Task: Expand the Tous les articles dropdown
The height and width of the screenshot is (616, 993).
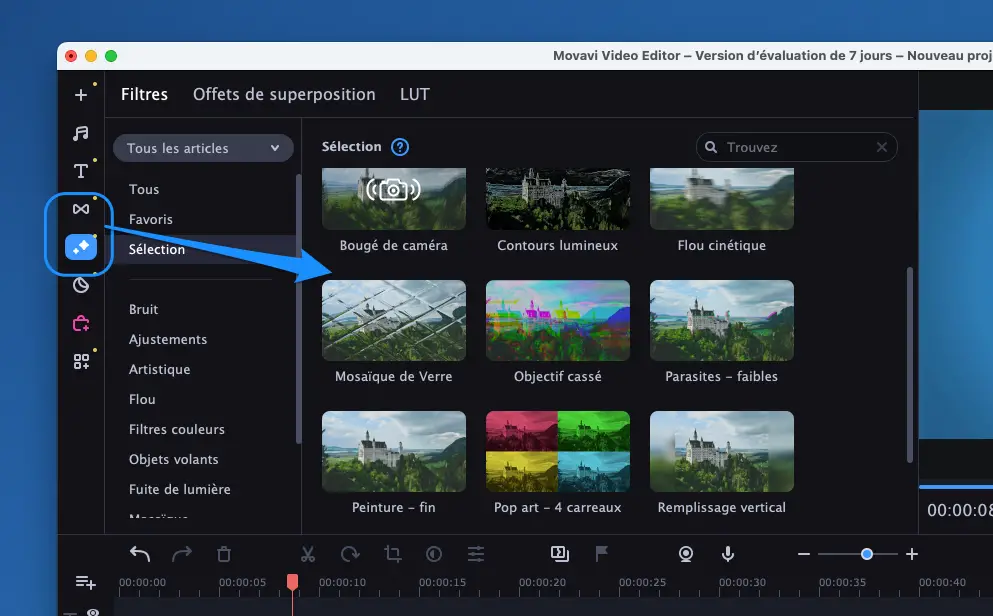Action: point(203,148)
